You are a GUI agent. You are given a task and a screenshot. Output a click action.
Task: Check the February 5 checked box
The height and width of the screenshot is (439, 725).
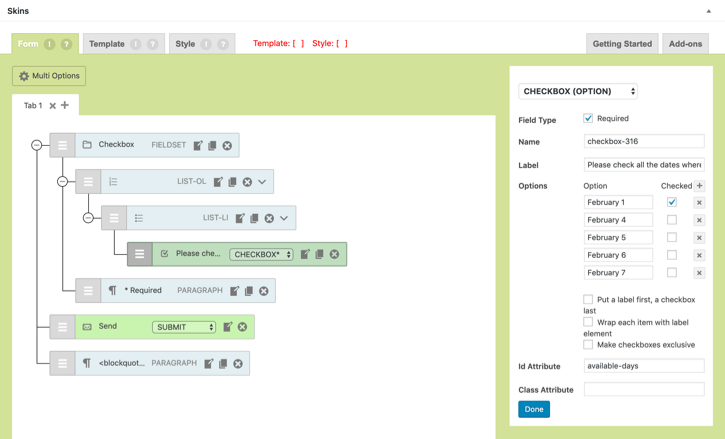click(672, 238)
